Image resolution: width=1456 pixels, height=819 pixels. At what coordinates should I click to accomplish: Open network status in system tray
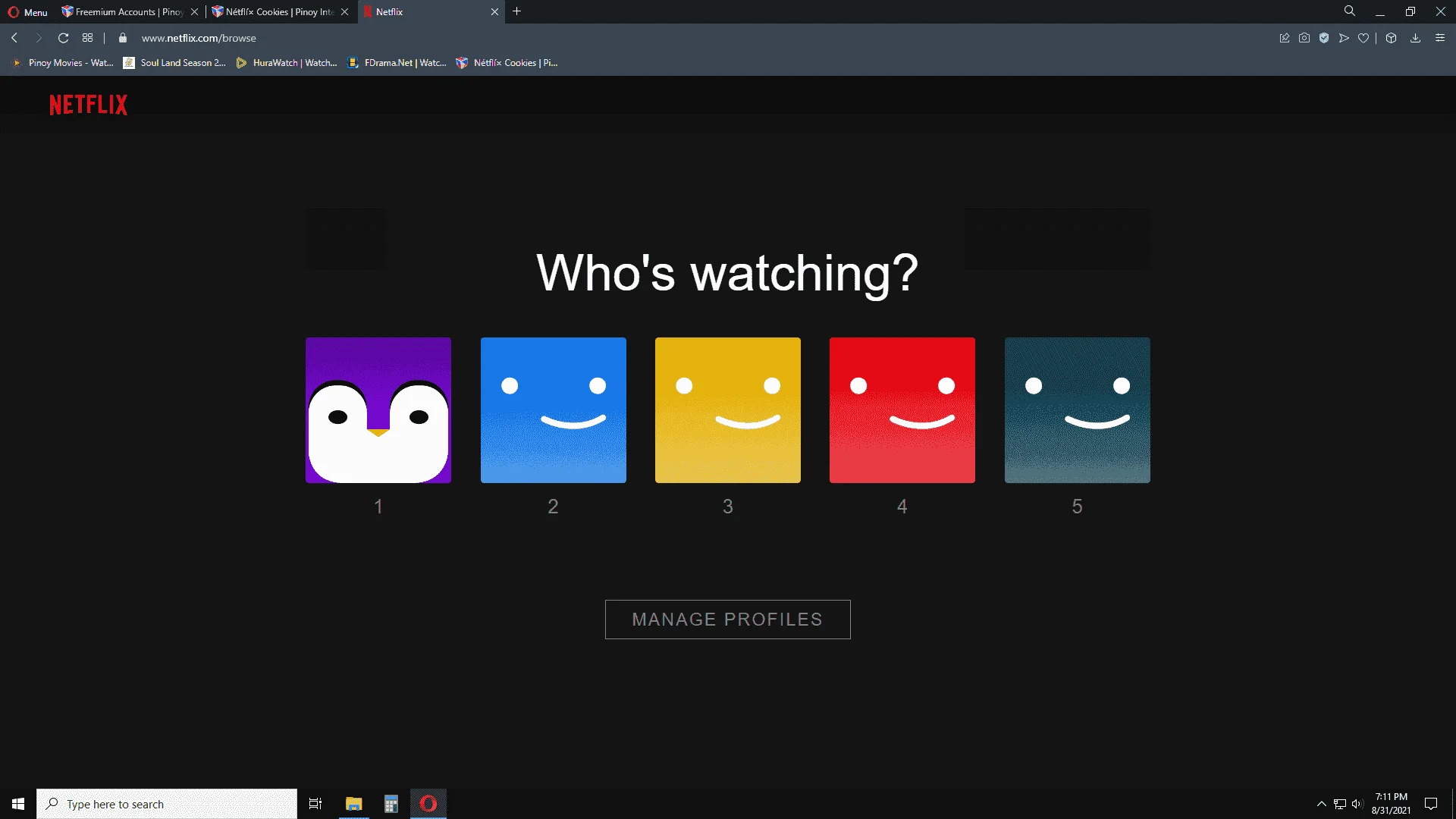(x=1340, y=804)
